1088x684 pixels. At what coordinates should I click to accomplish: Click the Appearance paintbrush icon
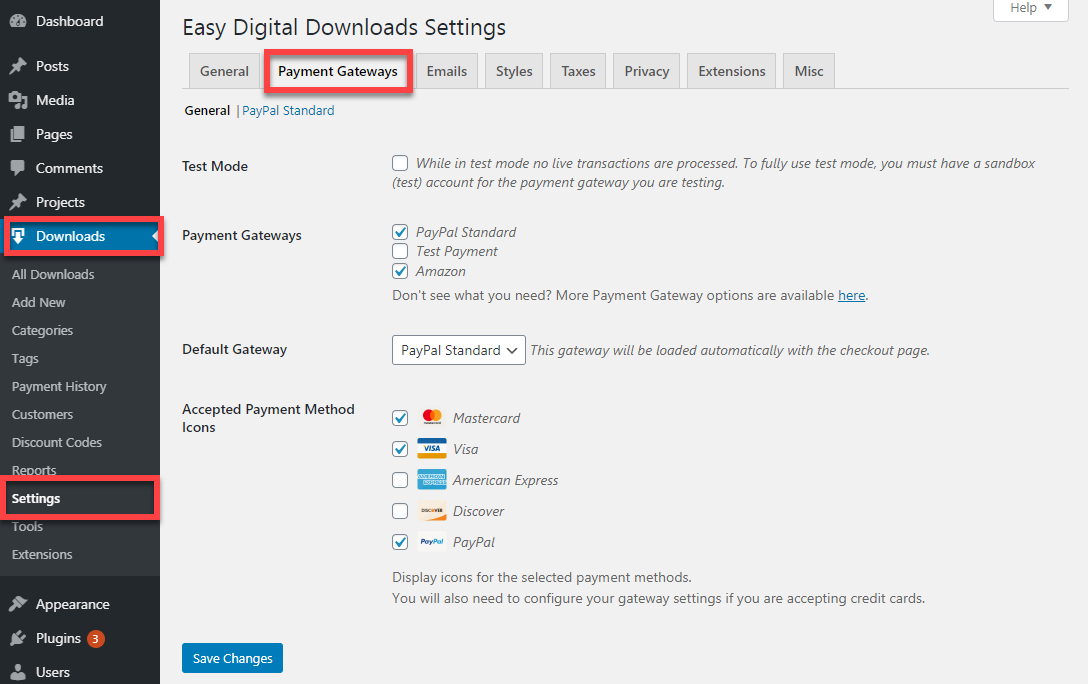[x=18, y=604]
